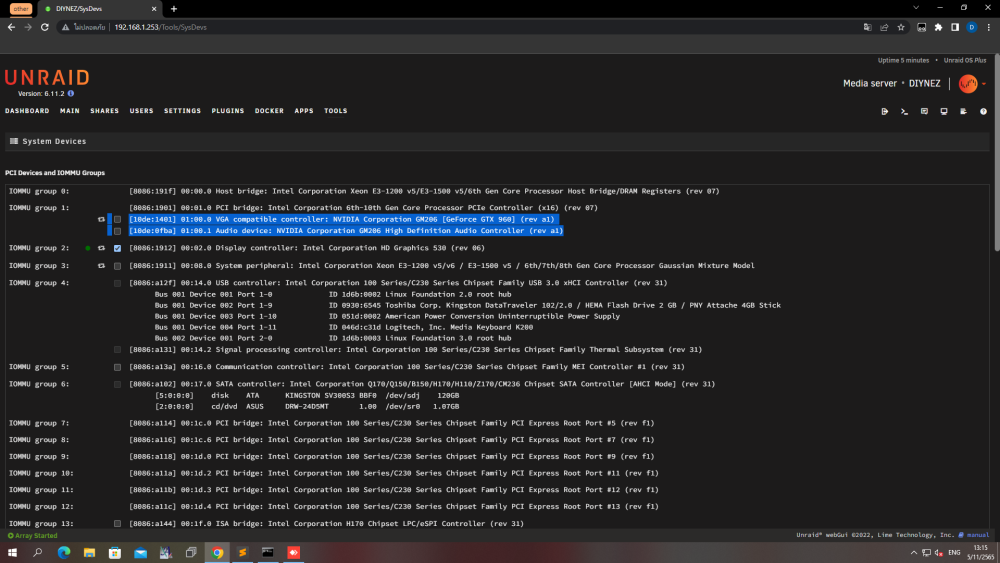Open the SETTINGS menu
Viewport: 1000px width, 563px height.
[x=182, y=111]
